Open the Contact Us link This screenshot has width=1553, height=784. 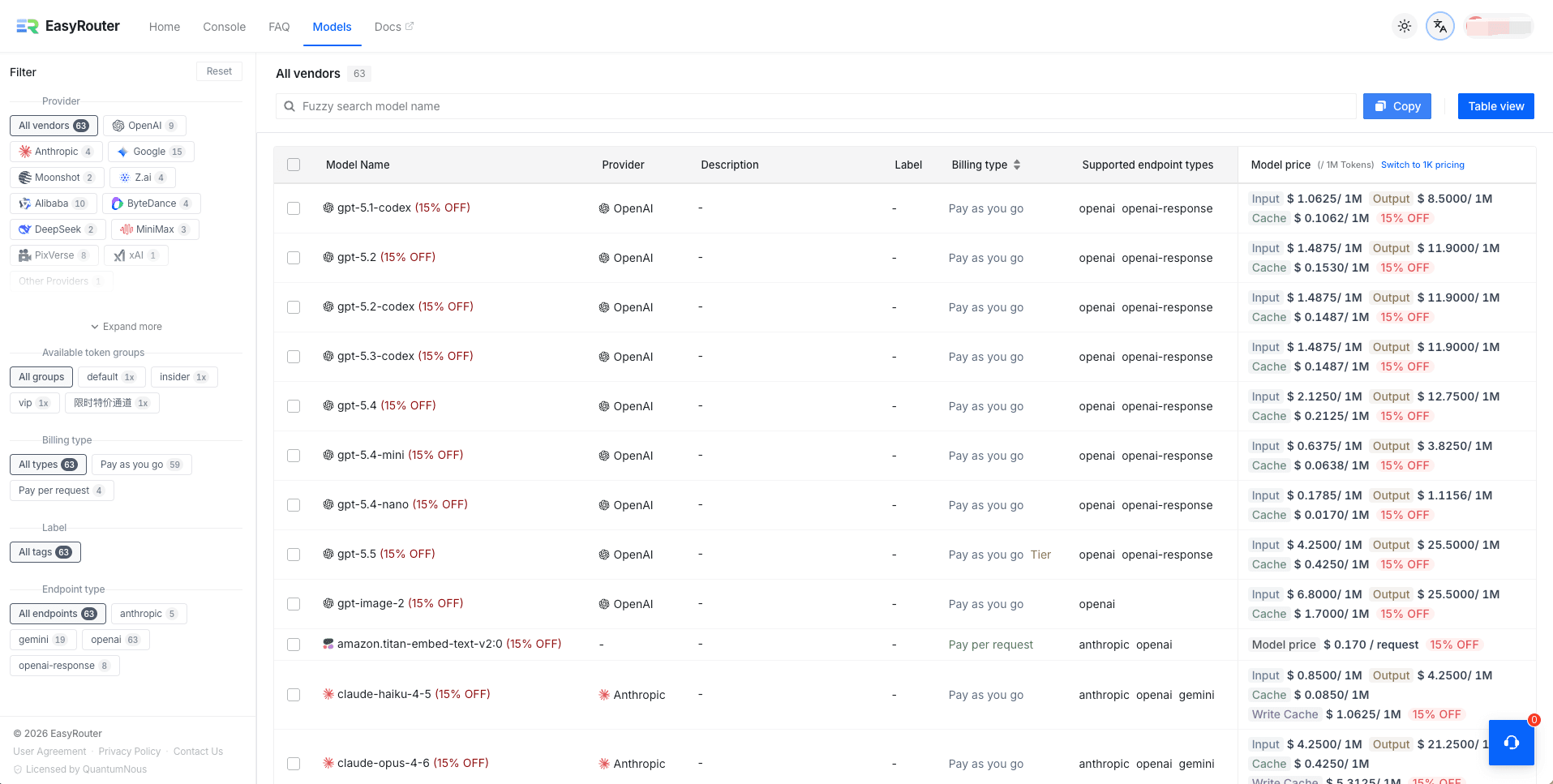click(x=198, y=752)
